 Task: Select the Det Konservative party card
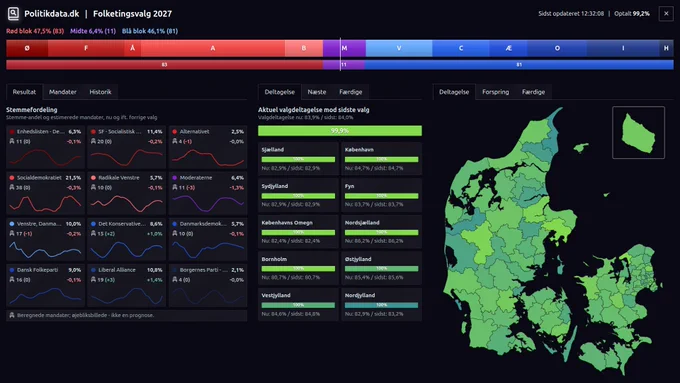click(127, 239)
